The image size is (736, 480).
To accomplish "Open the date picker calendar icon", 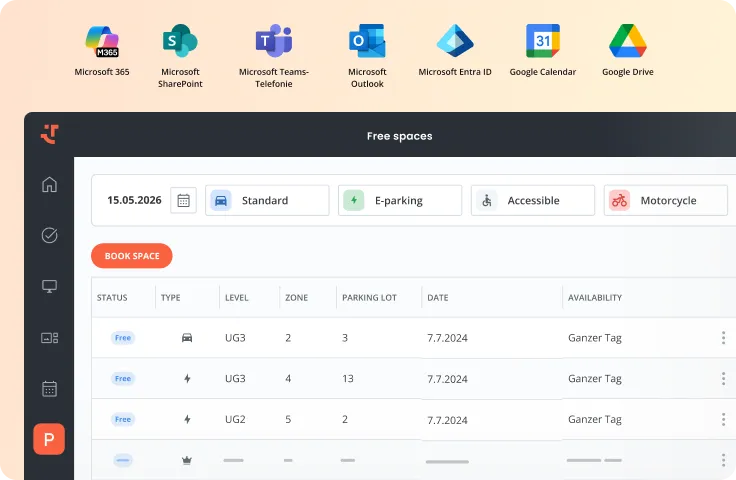I will point(183,200).
